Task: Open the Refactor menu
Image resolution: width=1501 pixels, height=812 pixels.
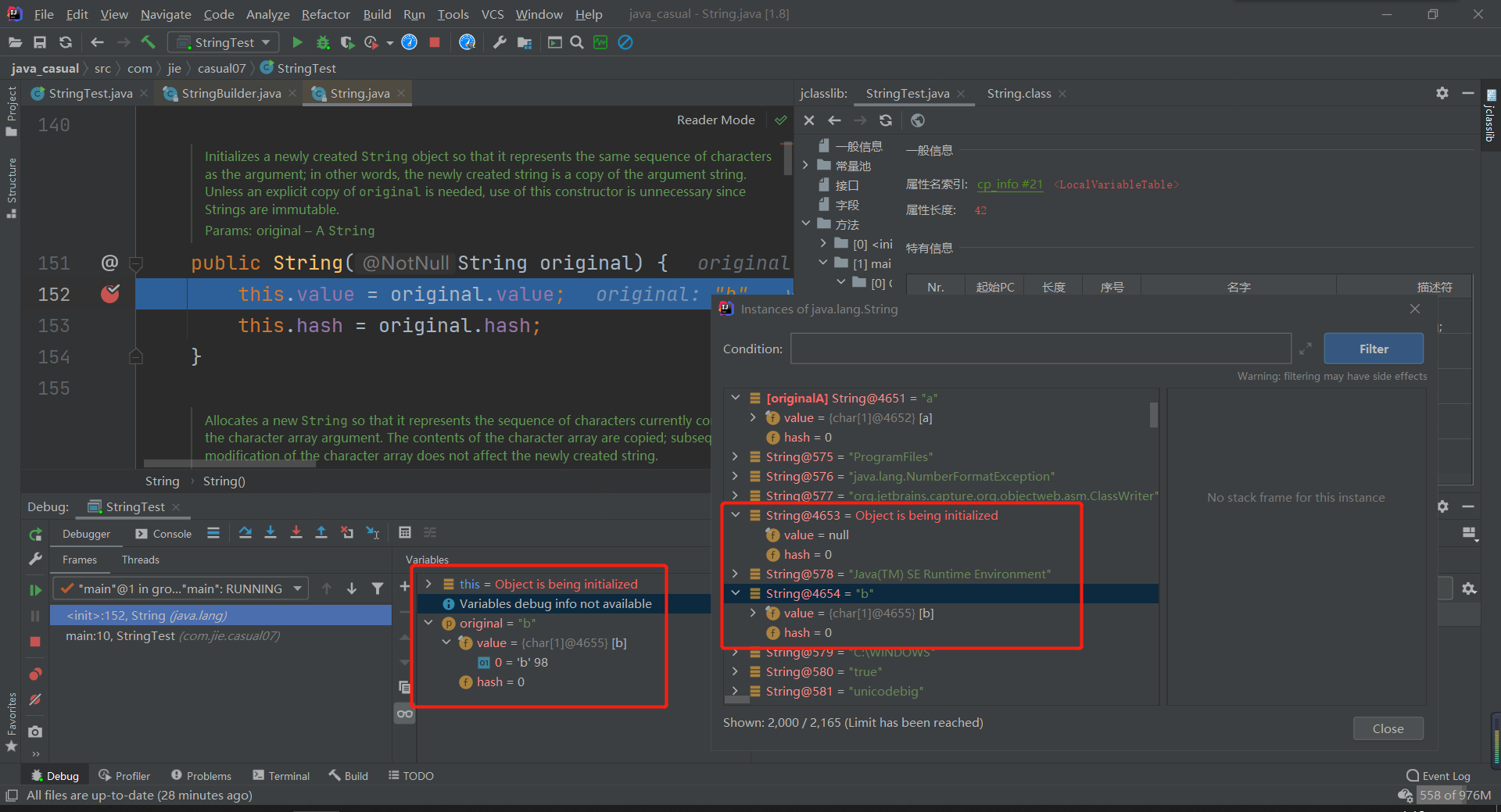Action: pos(326,14)
